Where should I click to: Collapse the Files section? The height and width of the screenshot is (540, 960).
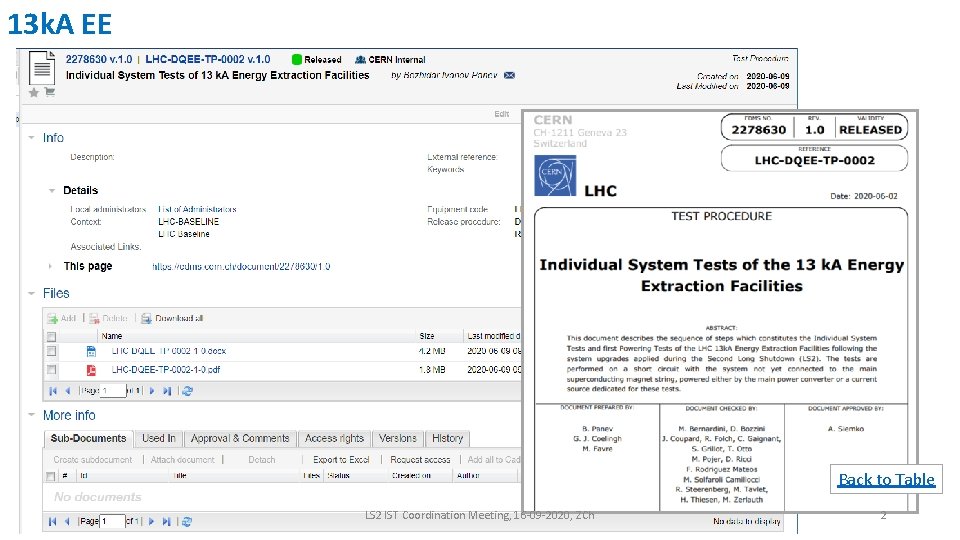click(x=31, y=293)
